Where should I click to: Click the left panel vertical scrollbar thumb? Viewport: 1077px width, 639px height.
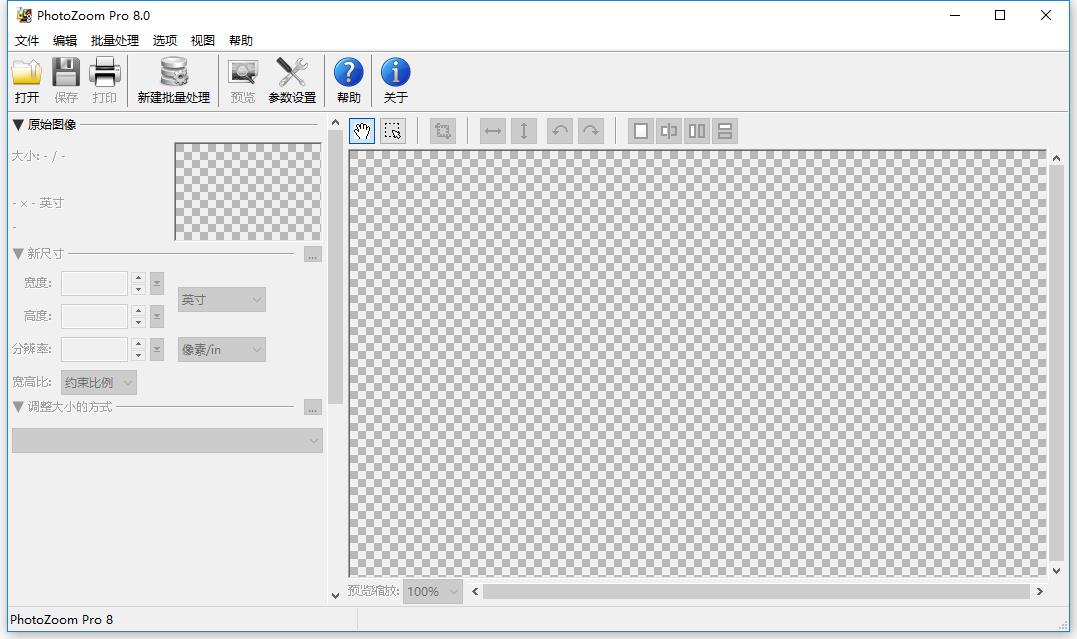pos(335,267)
